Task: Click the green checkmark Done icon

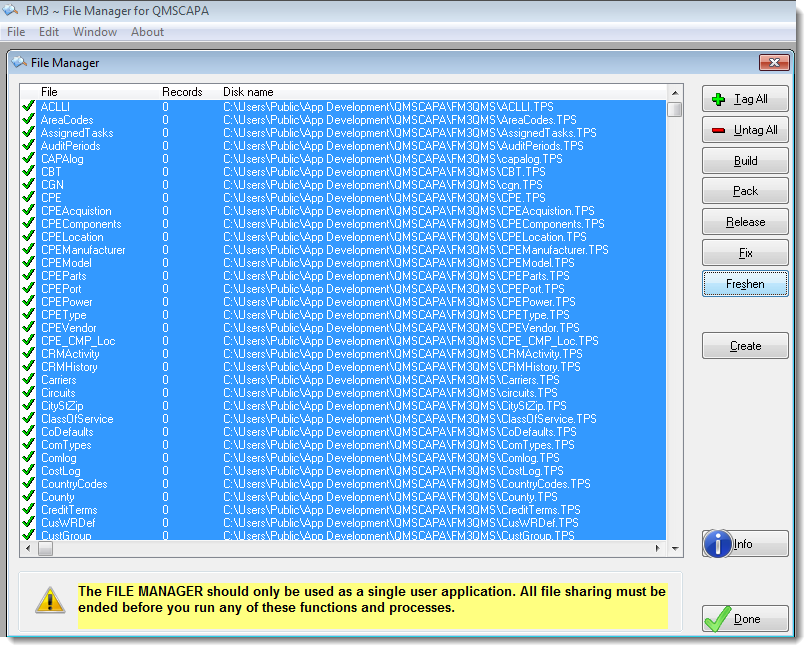Action: click(717, 619)
